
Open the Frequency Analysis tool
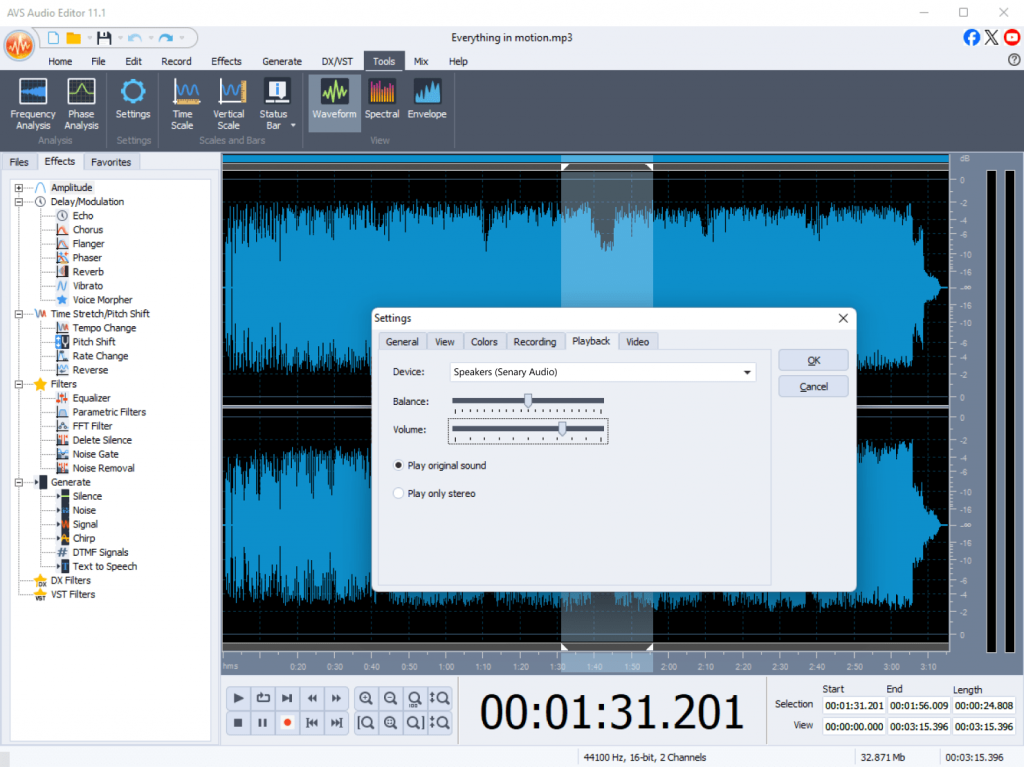click(x=33, y=104)
